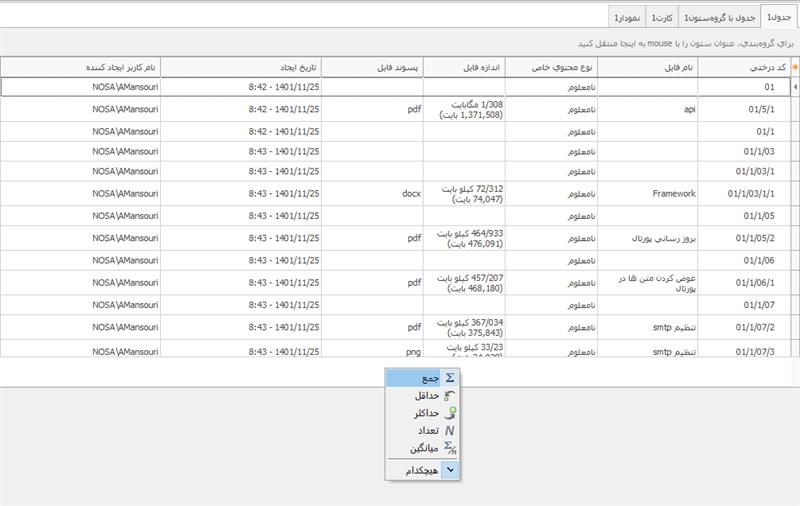Click the row indicator arrow for row 01
This screenshot has width=800, height=506.
[795, 88]
